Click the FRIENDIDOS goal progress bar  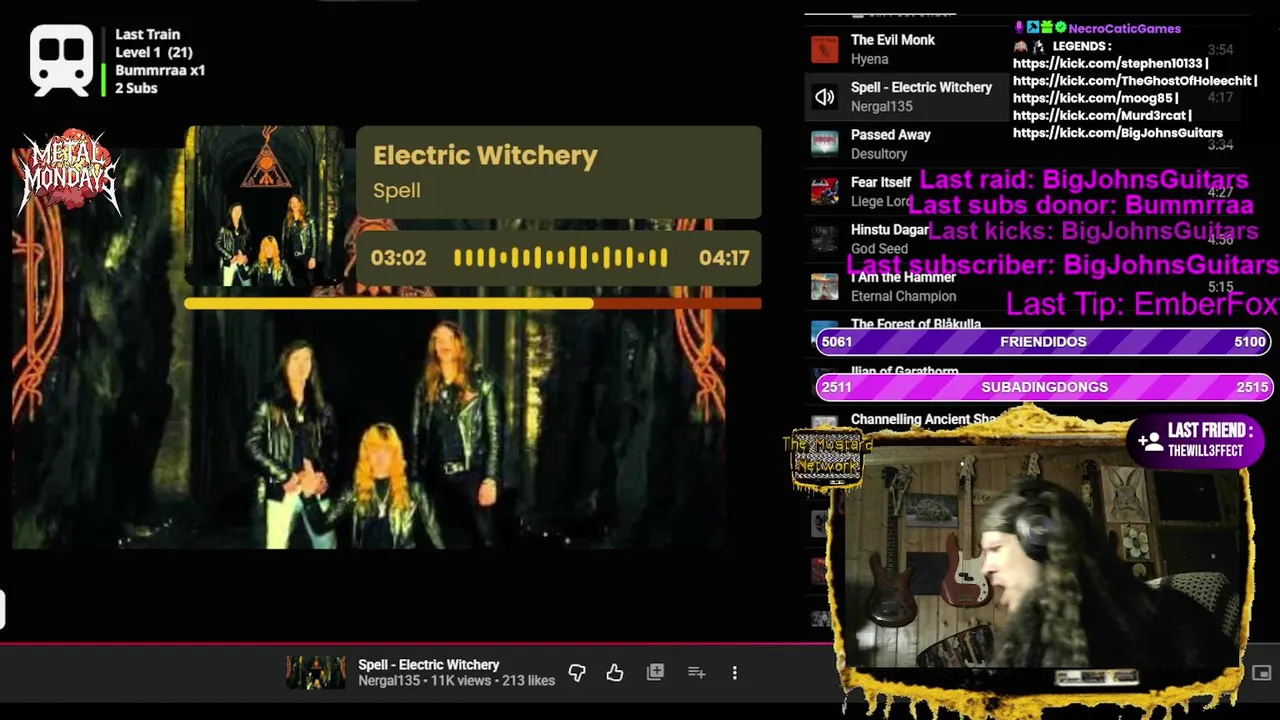pos(1043,342)
